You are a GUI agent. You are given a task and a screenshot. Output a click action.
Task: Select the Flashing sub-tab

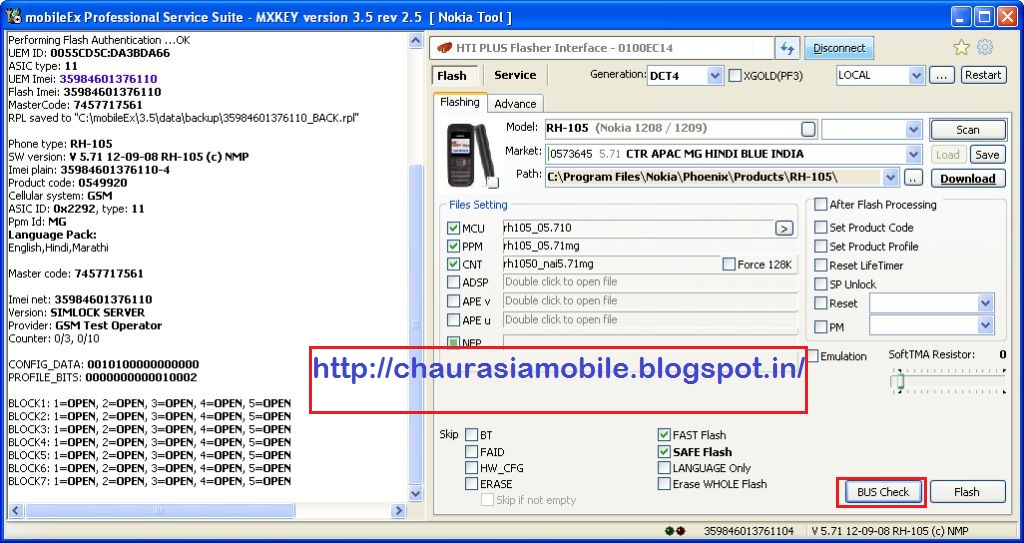(x=460, y=102)
